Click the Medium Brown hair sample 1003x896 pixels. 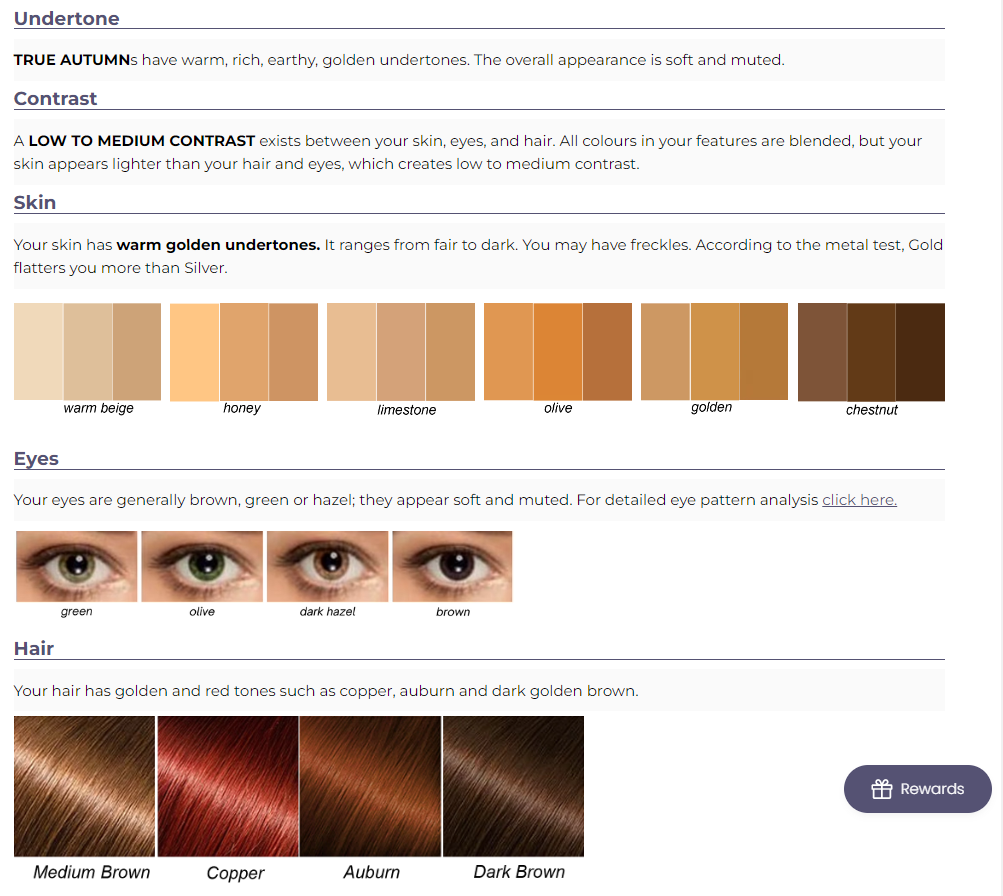(x=84, y=786)
